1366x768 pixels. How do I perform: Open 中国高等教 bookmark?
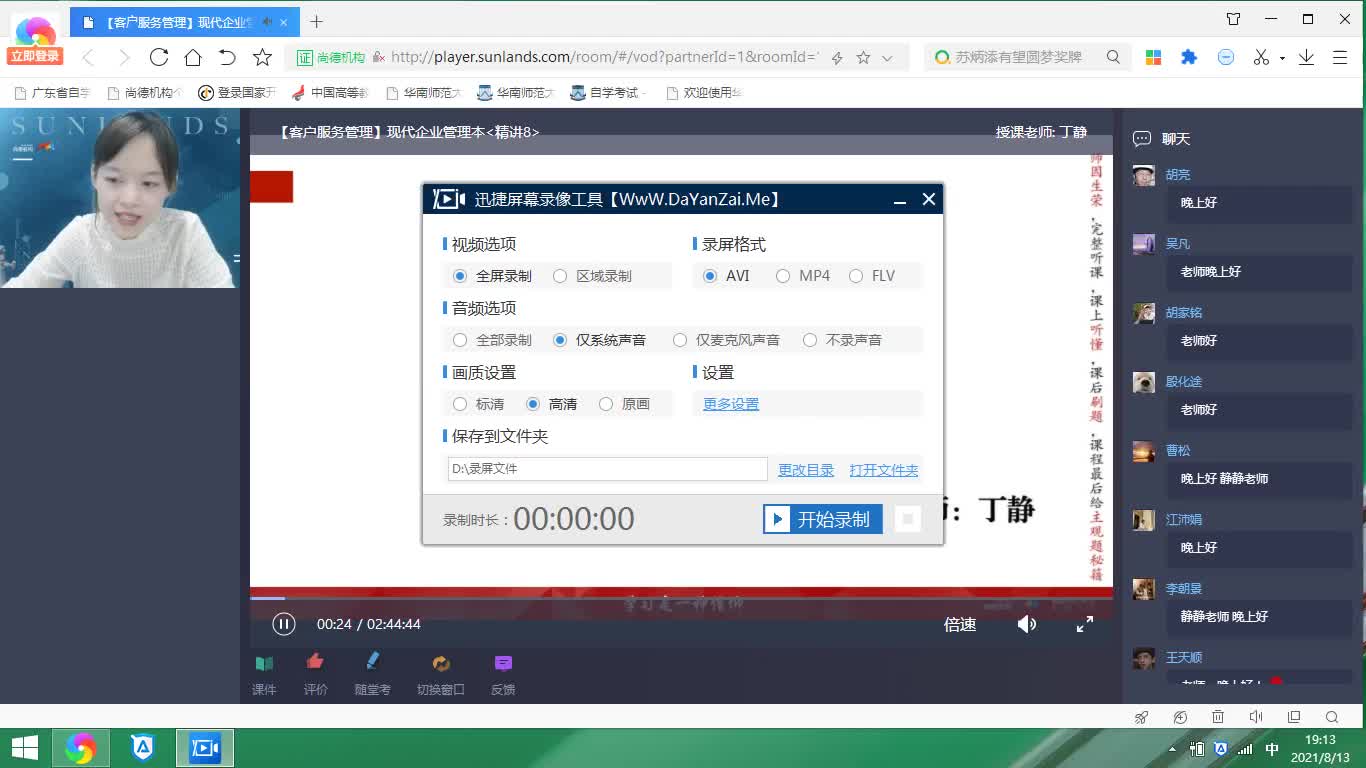click(x=329, y=93)
